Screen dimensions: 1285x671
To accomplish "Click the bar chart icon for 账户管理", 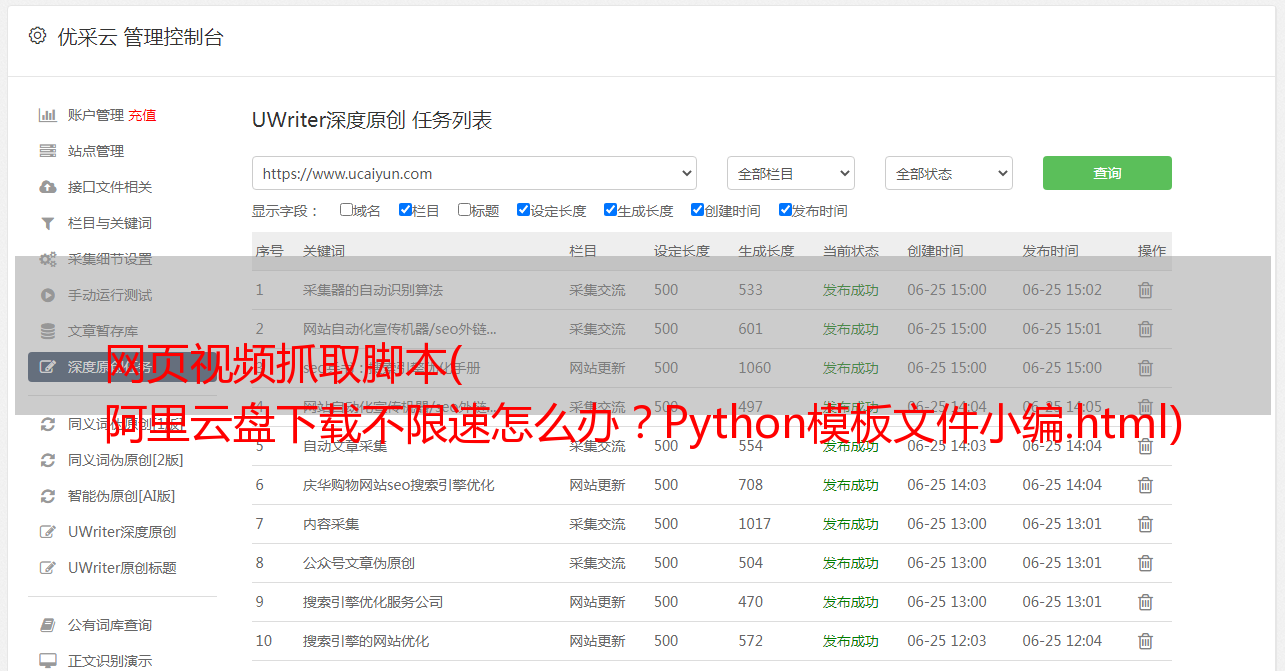I will (47, 115).
